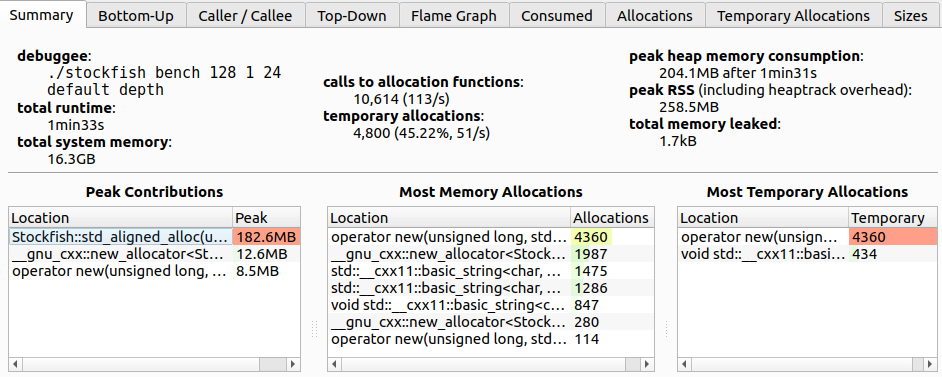Click the Location header in Most Temporary Allocations
The height and width of the screenshot is (378, 942).
click(763, 218)
